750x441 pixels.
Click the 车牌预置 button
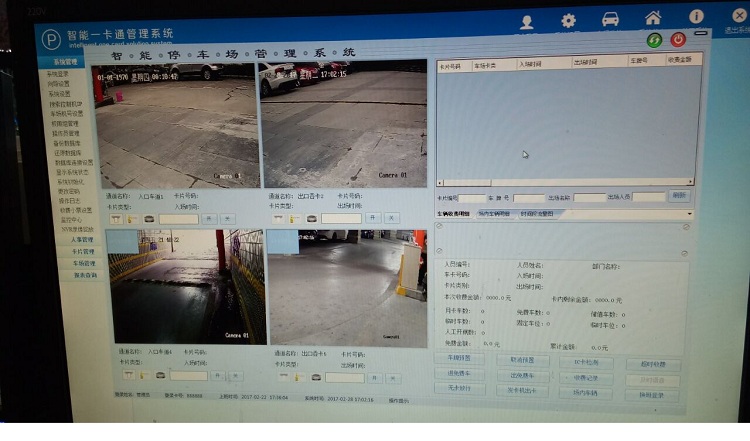pyautogui.click(x=459, y=358)
